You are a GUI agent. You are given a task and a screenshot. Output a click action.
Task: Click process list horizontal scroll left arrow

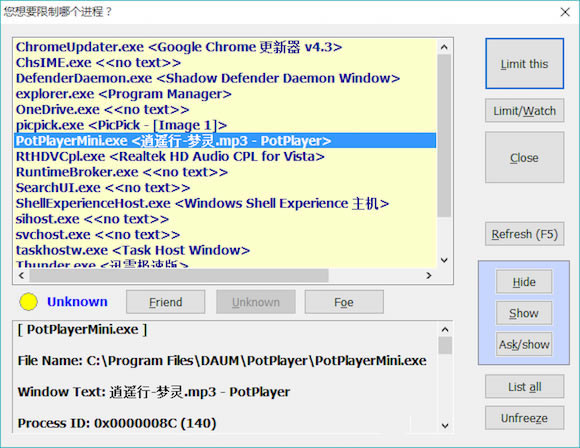tap(21, 276)
